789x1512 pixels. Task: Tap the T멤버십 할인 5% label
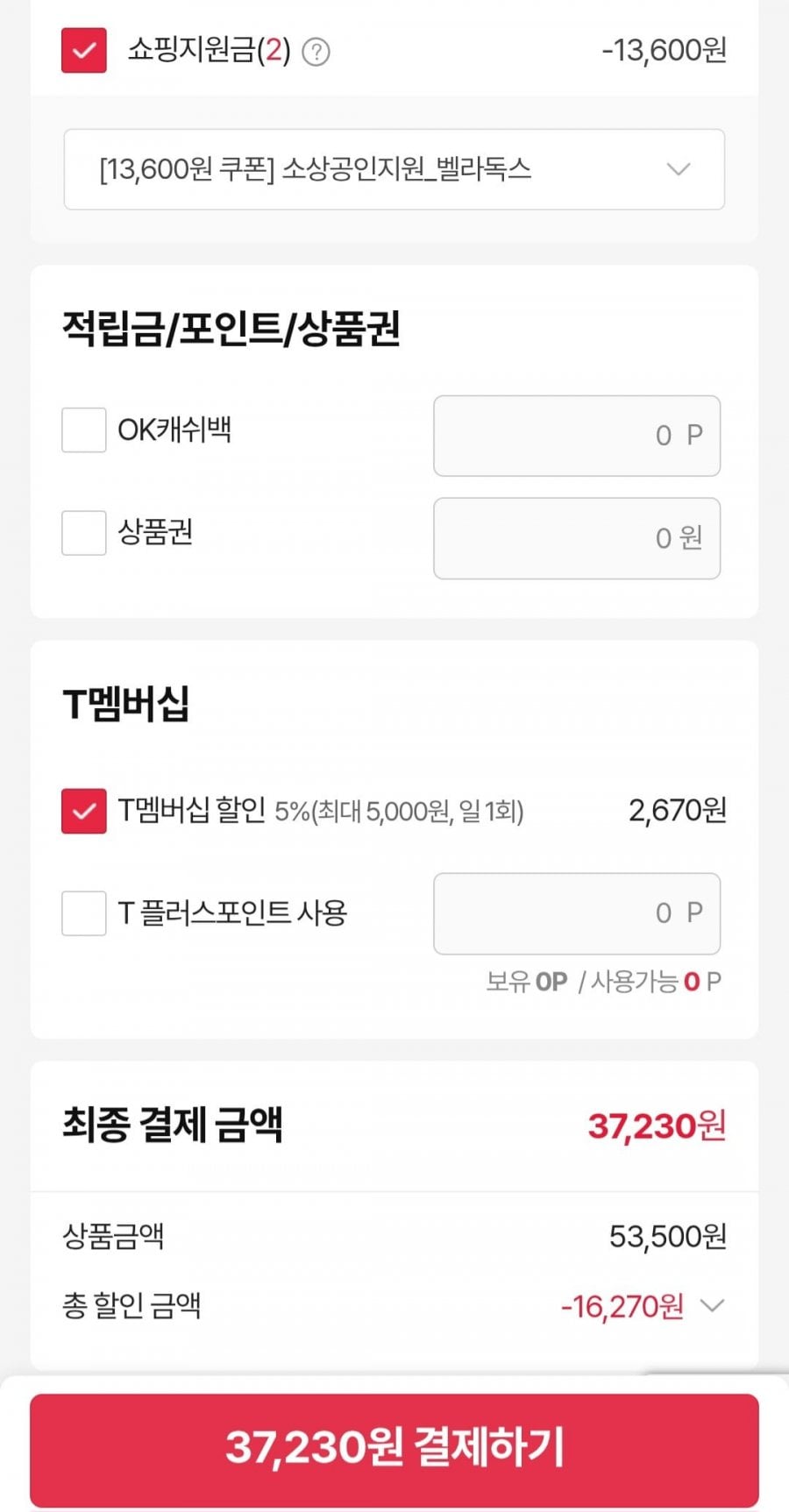point(320,811)
